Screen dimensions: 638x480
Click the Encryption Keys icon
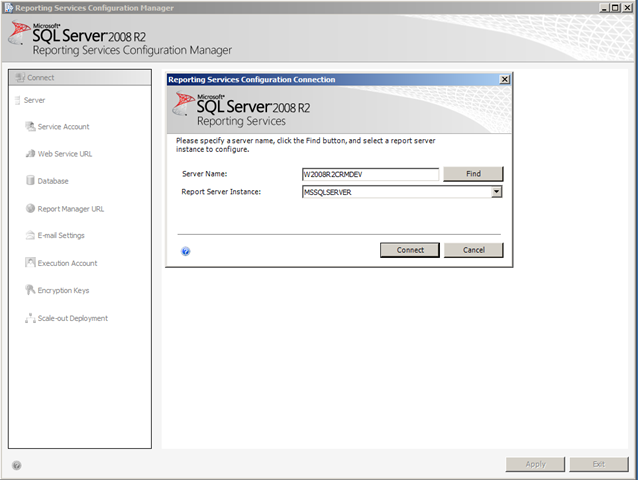click(x=30, y=290)
